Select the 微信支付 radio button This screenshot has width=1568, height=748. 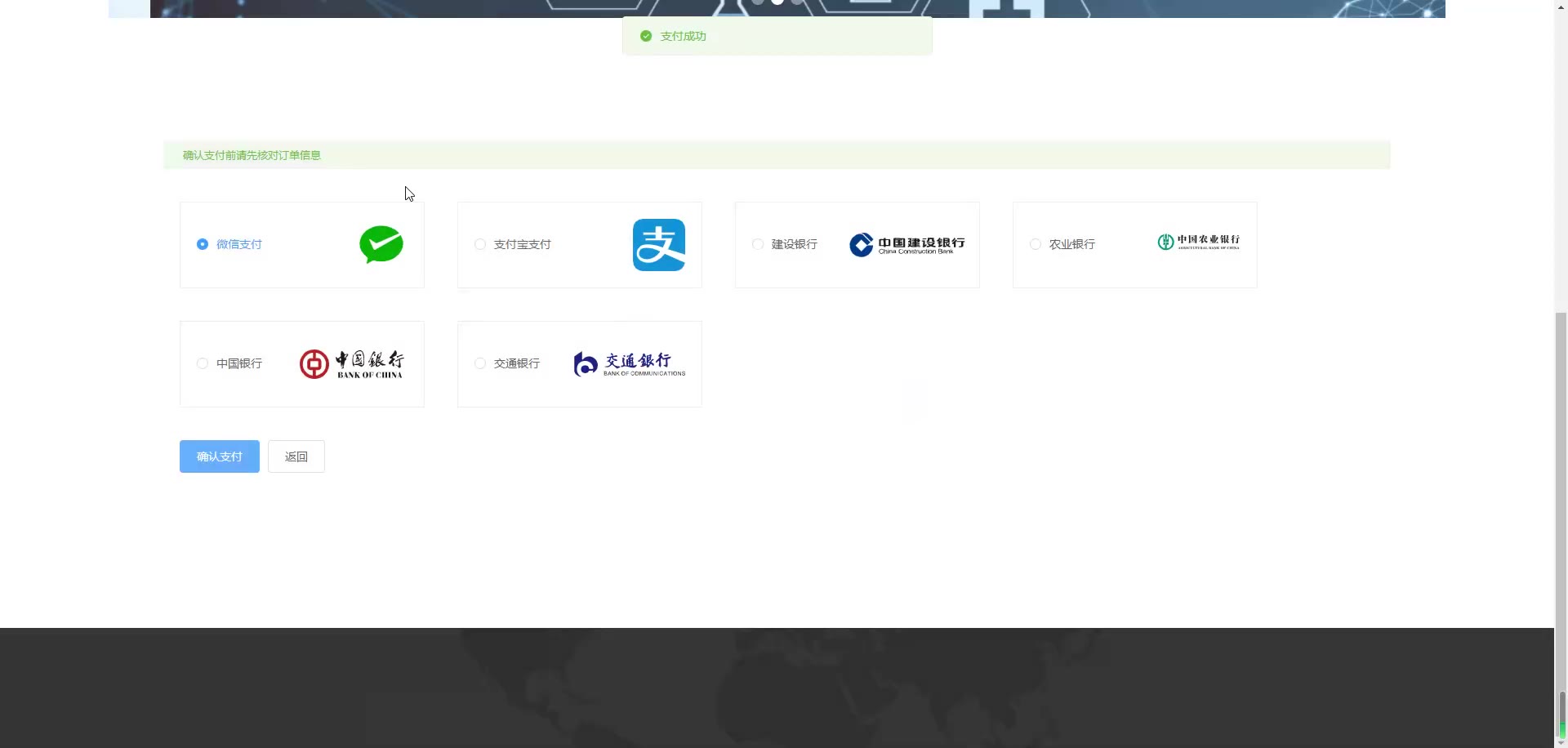click(203, 244)
